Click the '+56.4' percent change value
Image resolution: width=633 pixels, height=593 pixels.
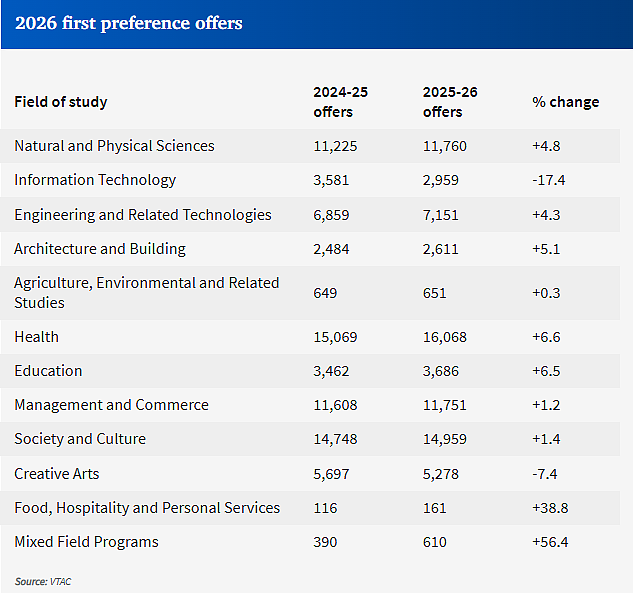coord(550,542)
